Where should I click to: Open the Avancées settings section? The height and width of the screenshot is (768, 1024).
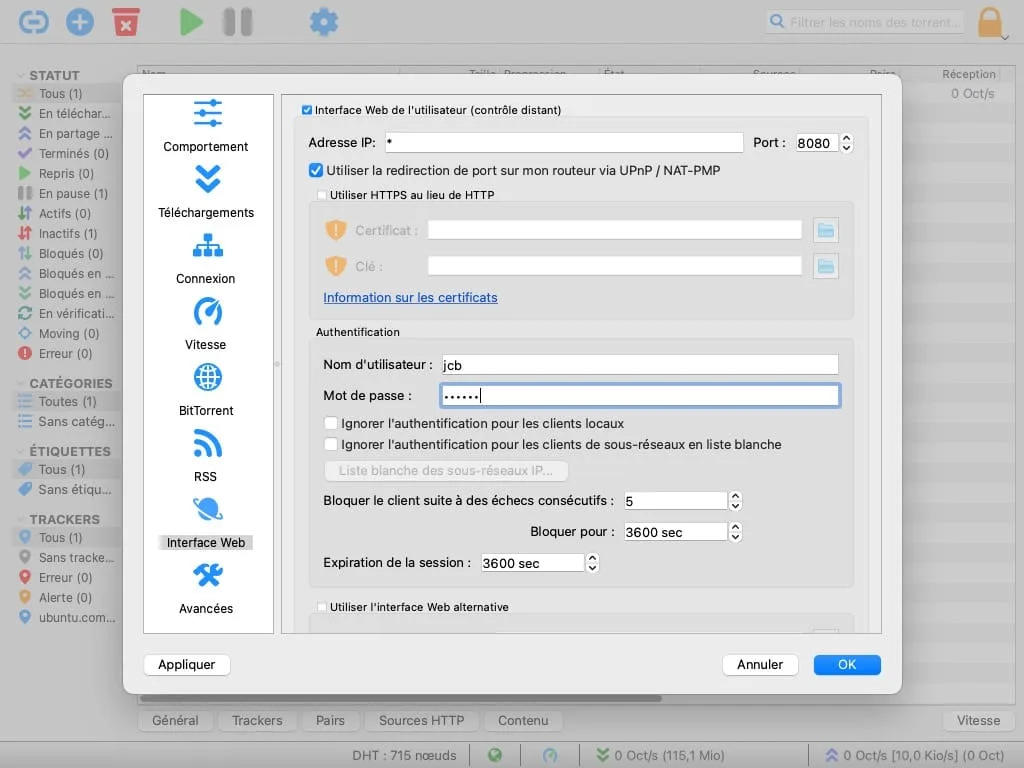point(206,588)
